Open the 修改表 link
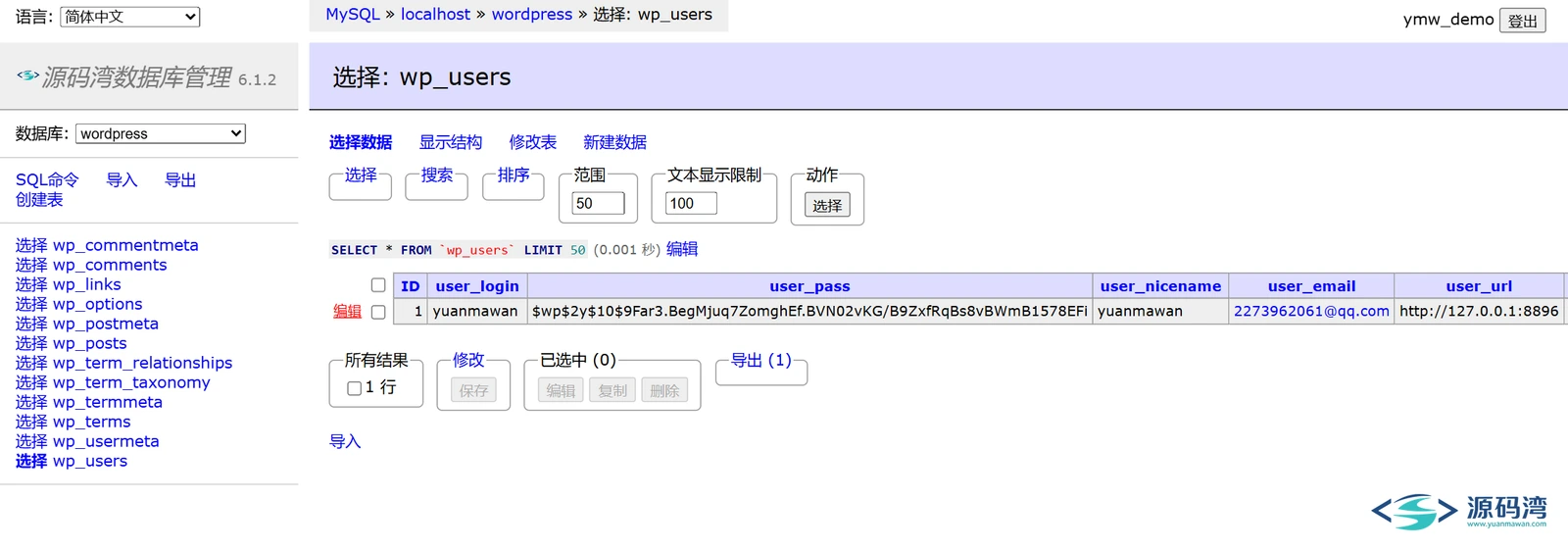Screen dimensions: 1568x550 coord(533,142)
